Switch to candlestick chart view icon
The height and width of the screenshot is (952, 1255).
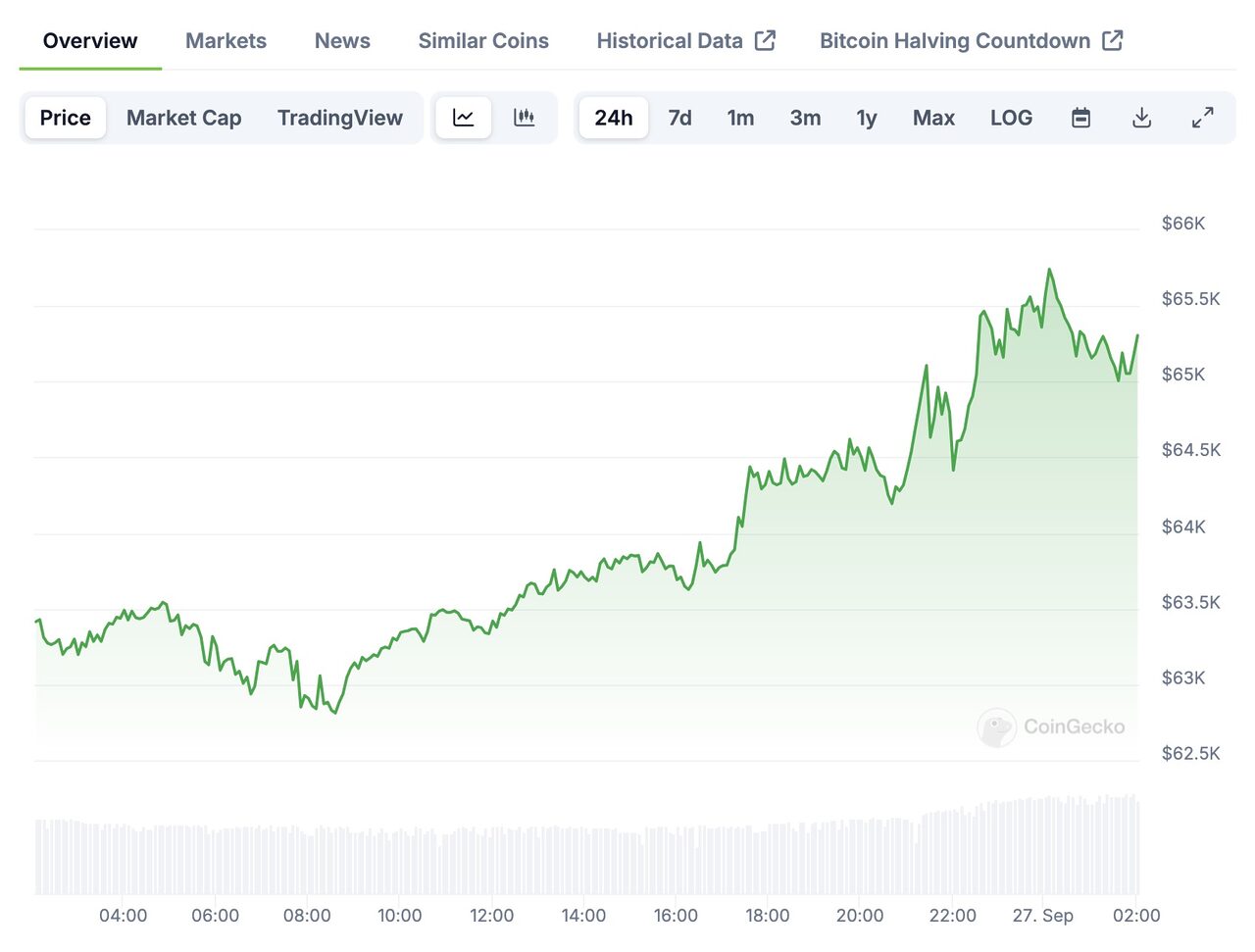click(525, 118)
